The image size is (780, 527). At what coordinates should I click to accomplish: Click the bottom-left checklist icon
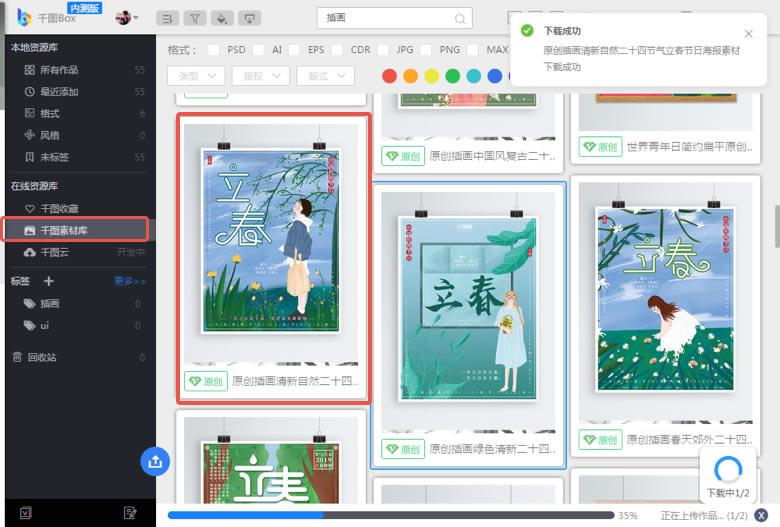tap(25, 513)
